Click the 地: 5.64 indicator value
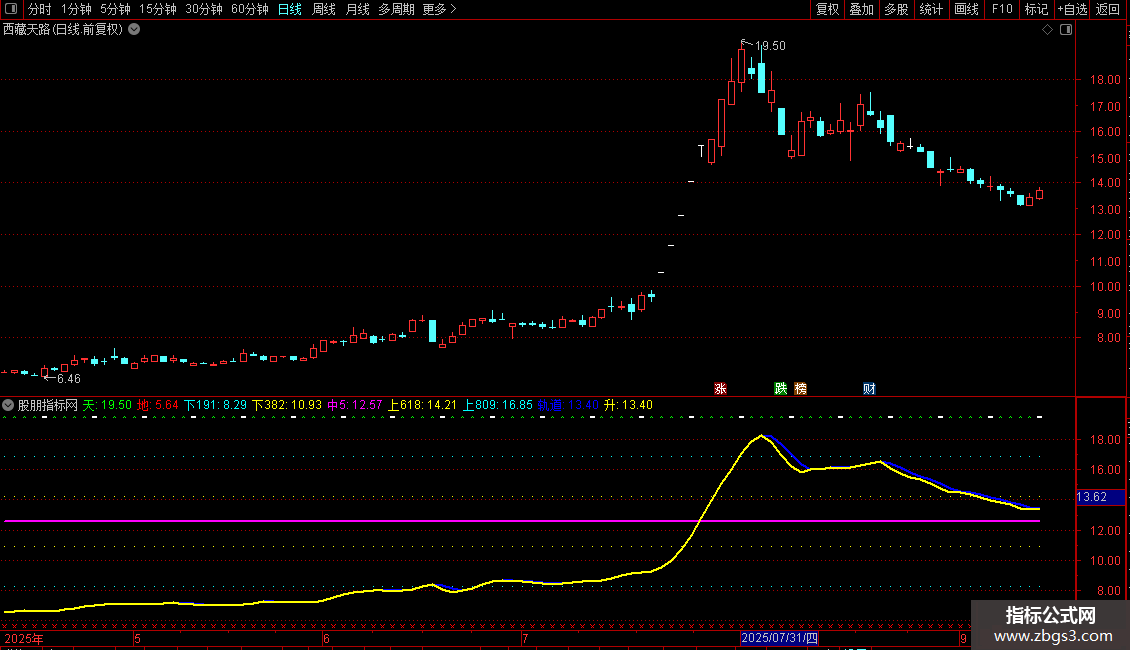Viewport: 1130px width, 650px height. coord(158,405)
